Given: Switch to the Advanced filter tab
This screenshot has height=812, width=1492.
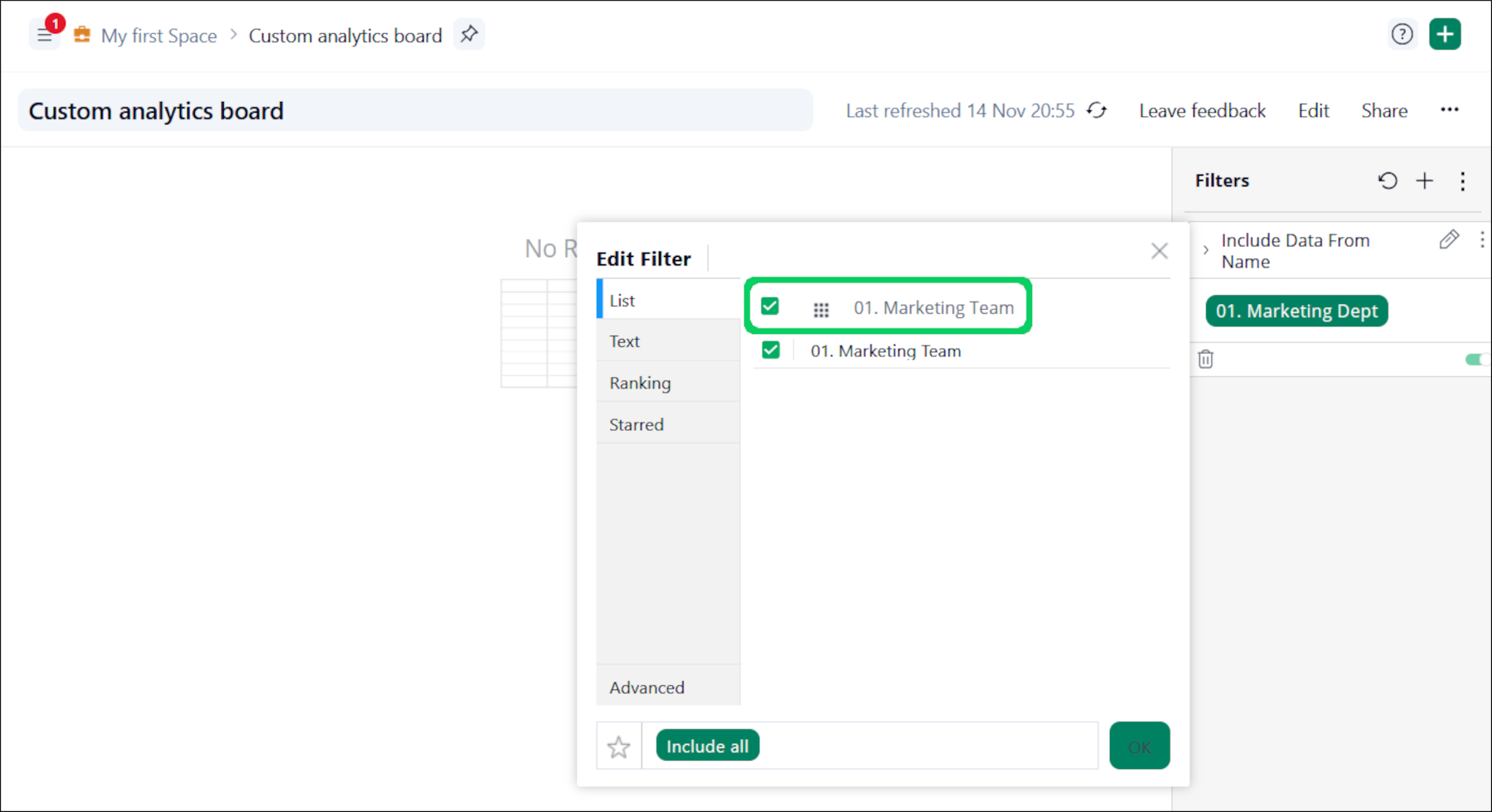Looking at the screenshot, I should (x=647, y=688).
